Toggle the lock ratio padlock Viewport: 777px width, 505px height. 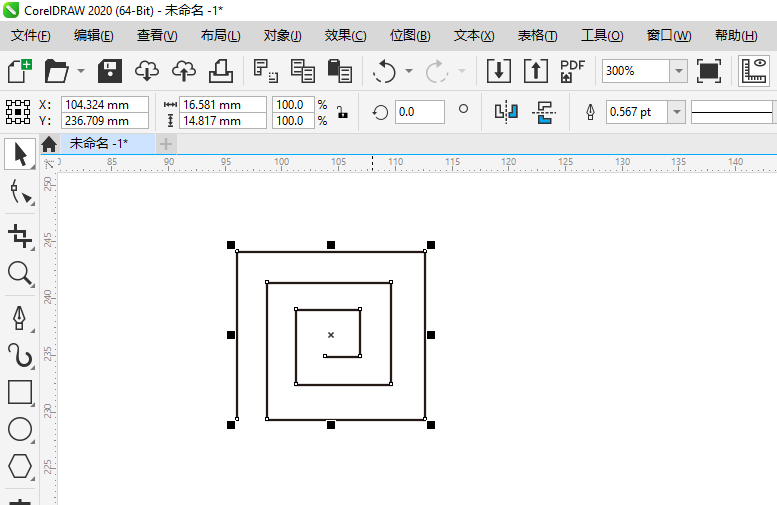342,112
